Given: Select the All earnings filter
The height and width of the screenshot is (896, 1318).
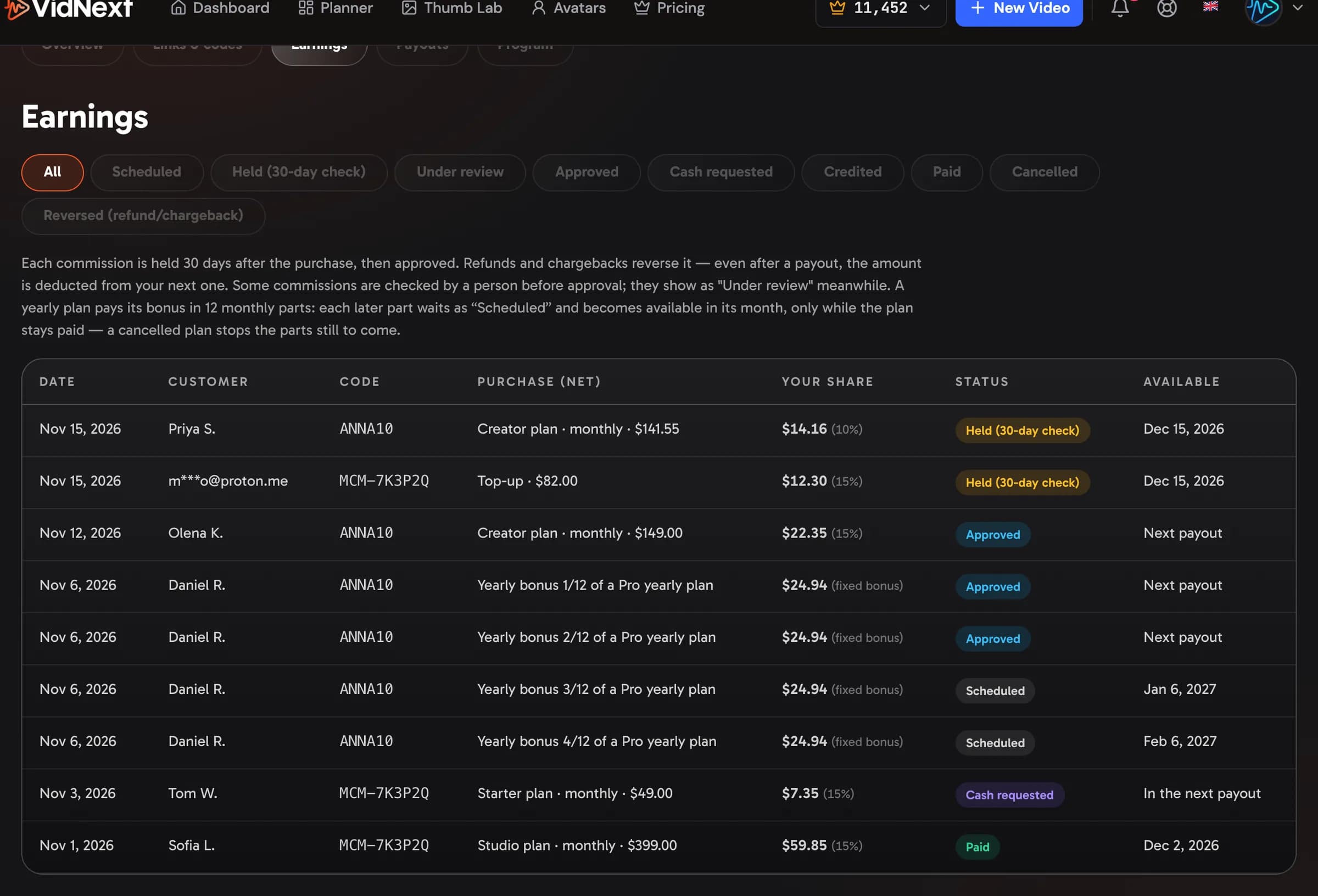Looking at the screenshot, I should coord(52,172).
